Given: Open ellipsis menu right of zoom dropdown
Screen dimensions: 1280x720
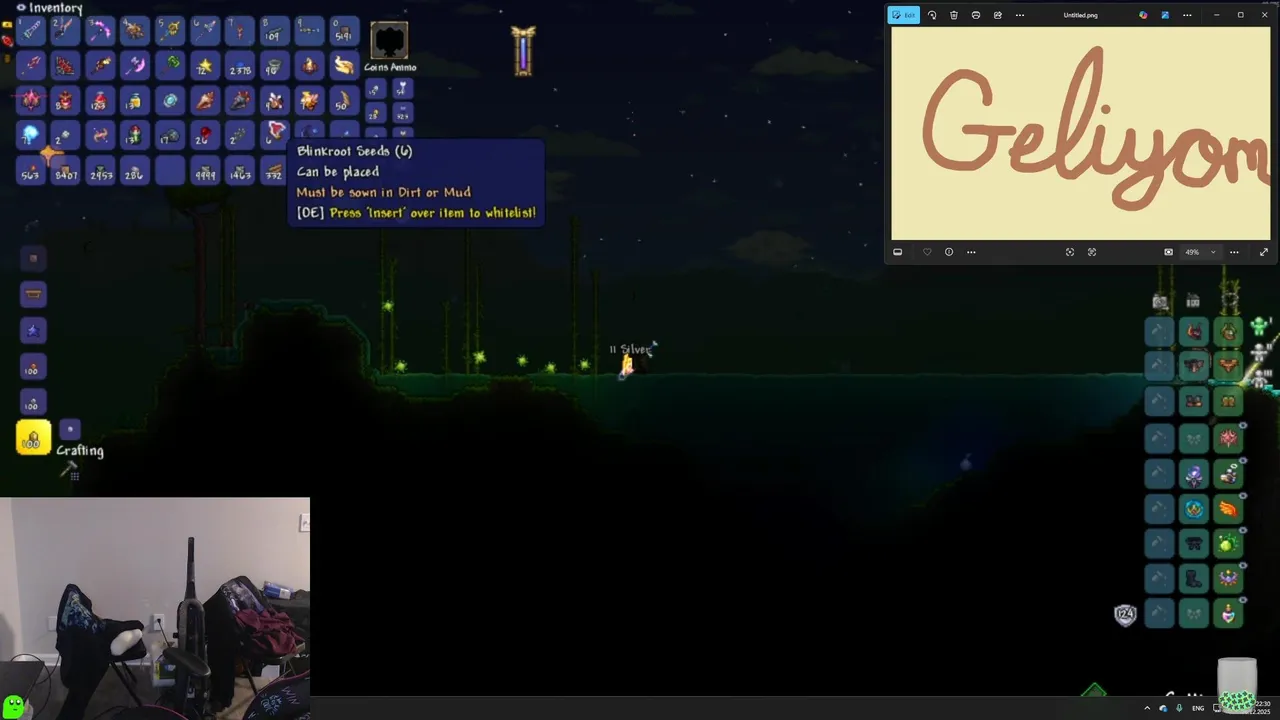Looking at the screenshot, I should 1234,252.
